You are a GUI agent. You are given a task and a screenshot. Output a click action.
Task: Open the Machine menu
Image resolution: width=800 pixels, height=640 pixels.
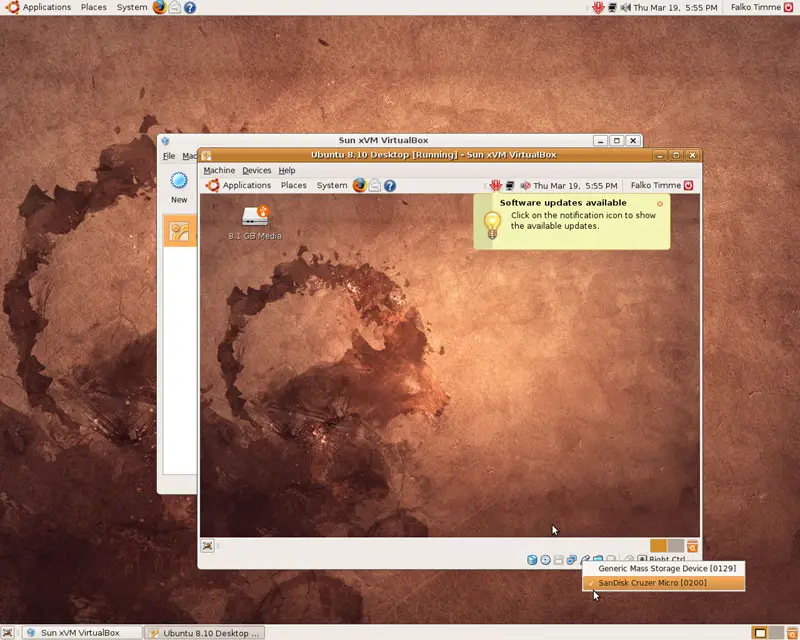click(219, 170)
